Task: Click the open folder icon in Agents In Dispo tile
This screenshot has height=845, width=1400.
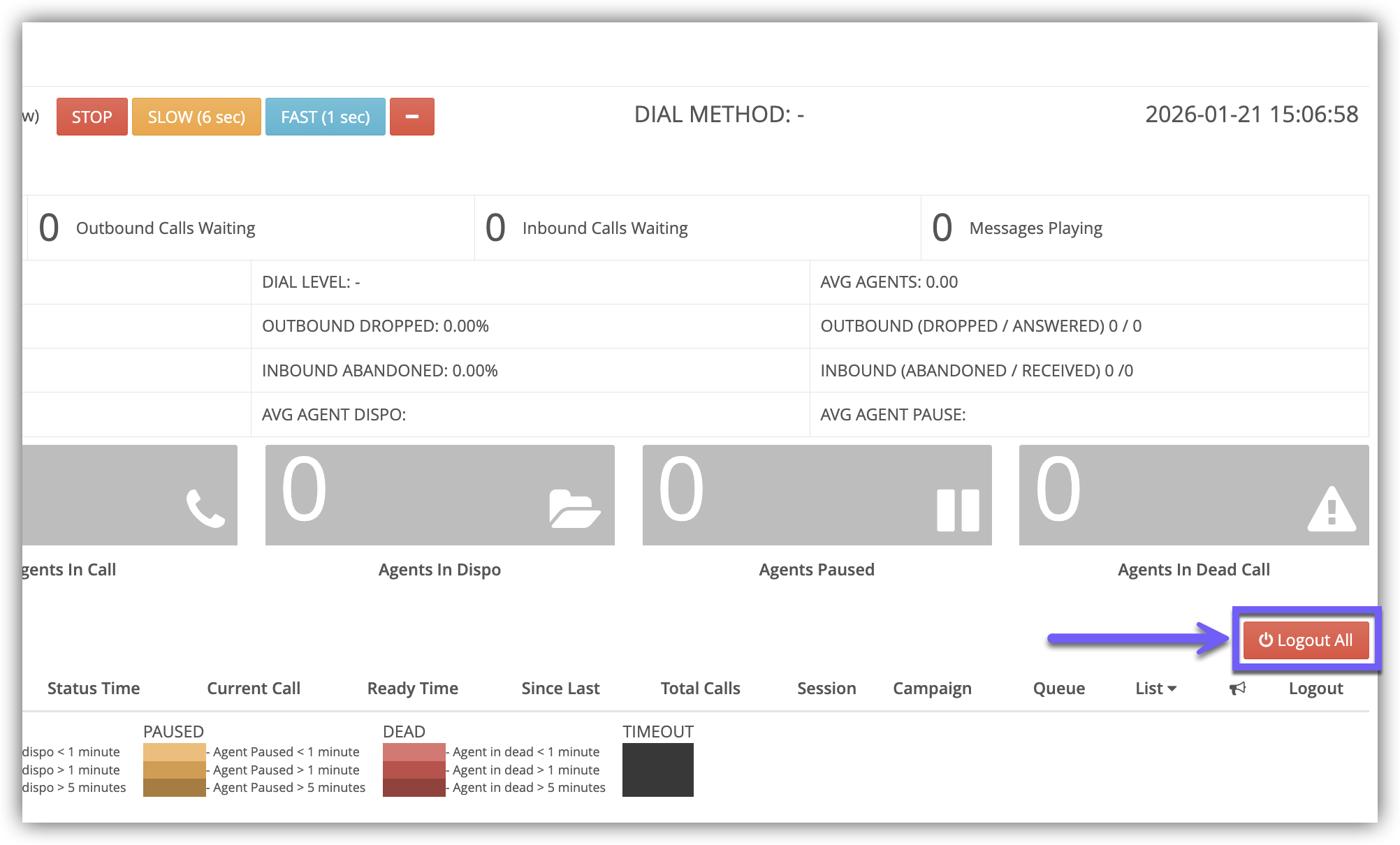Action: pos(574,508)
